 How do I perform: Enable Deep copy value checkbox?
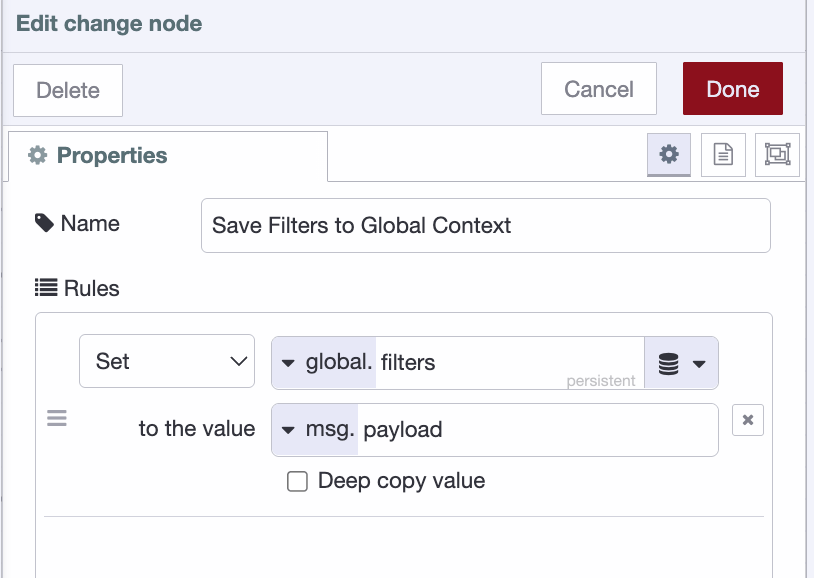[297, 481]
